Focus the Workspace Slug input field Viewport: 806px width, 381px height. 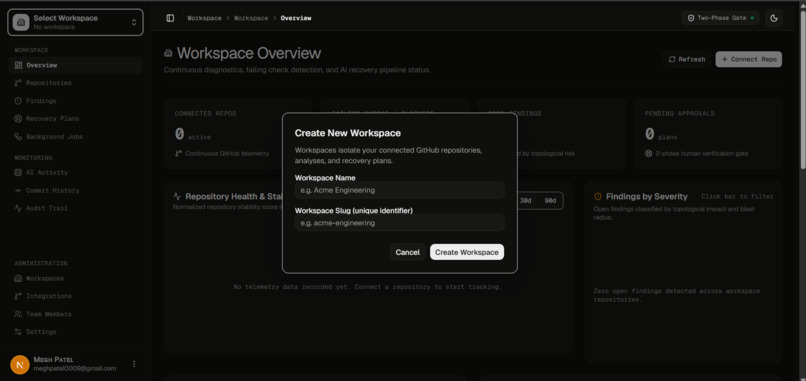coord(400,223)
